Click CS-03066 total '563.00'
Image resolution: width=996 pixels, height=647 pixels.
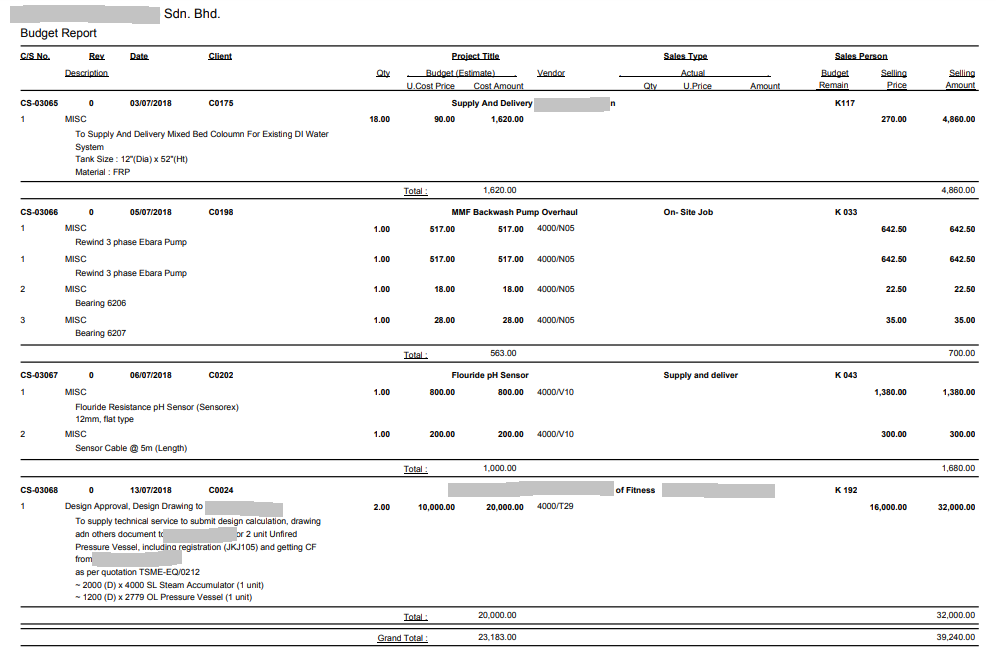[503, 353]
